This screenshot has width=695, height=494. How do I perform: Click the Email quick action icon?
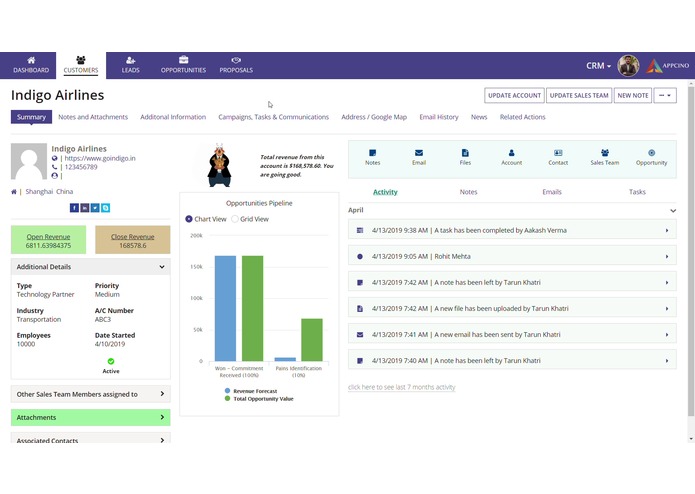(x=419, y=153)
